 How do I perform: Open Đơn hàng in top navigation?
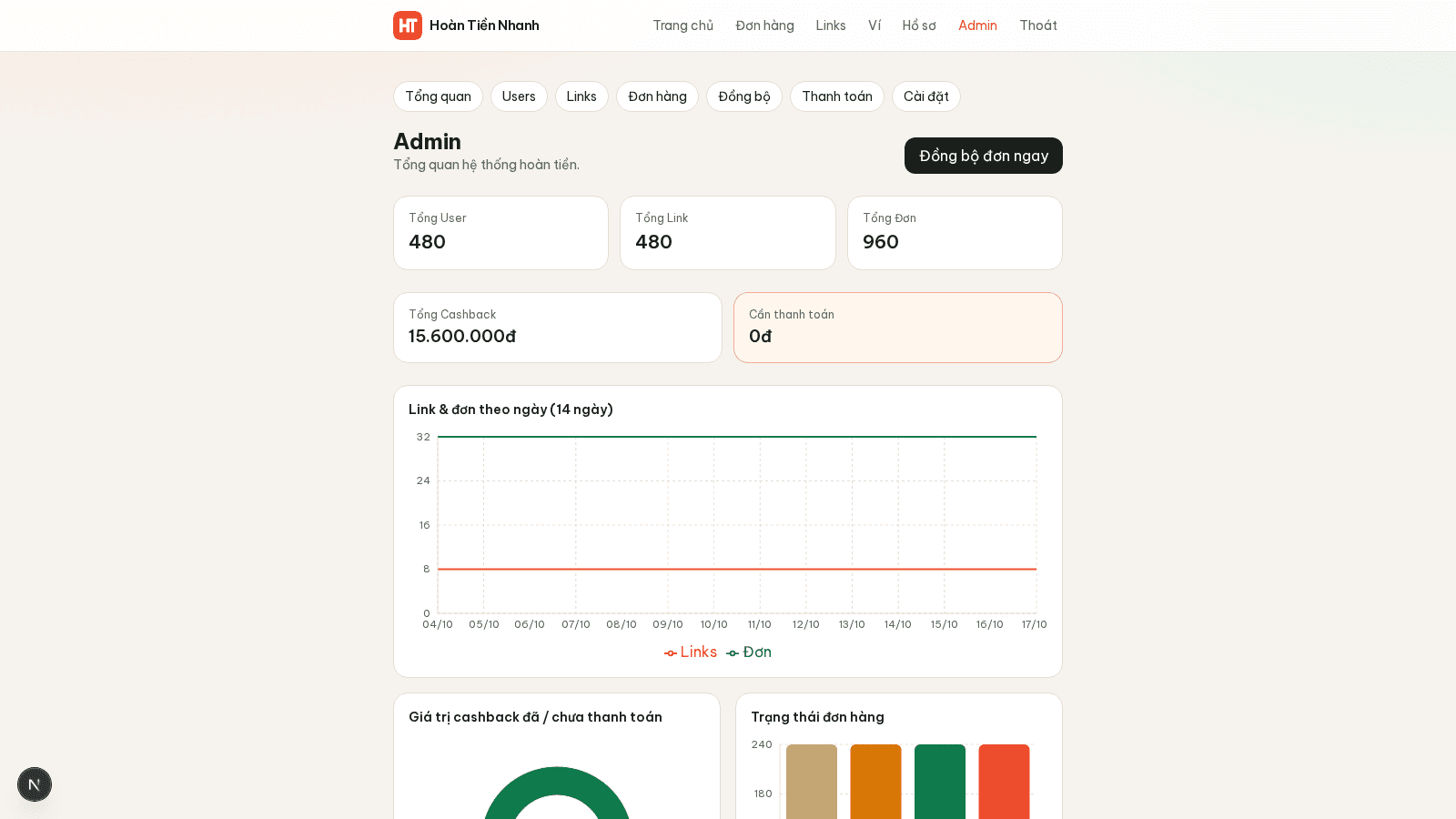[x=764, y=25]
